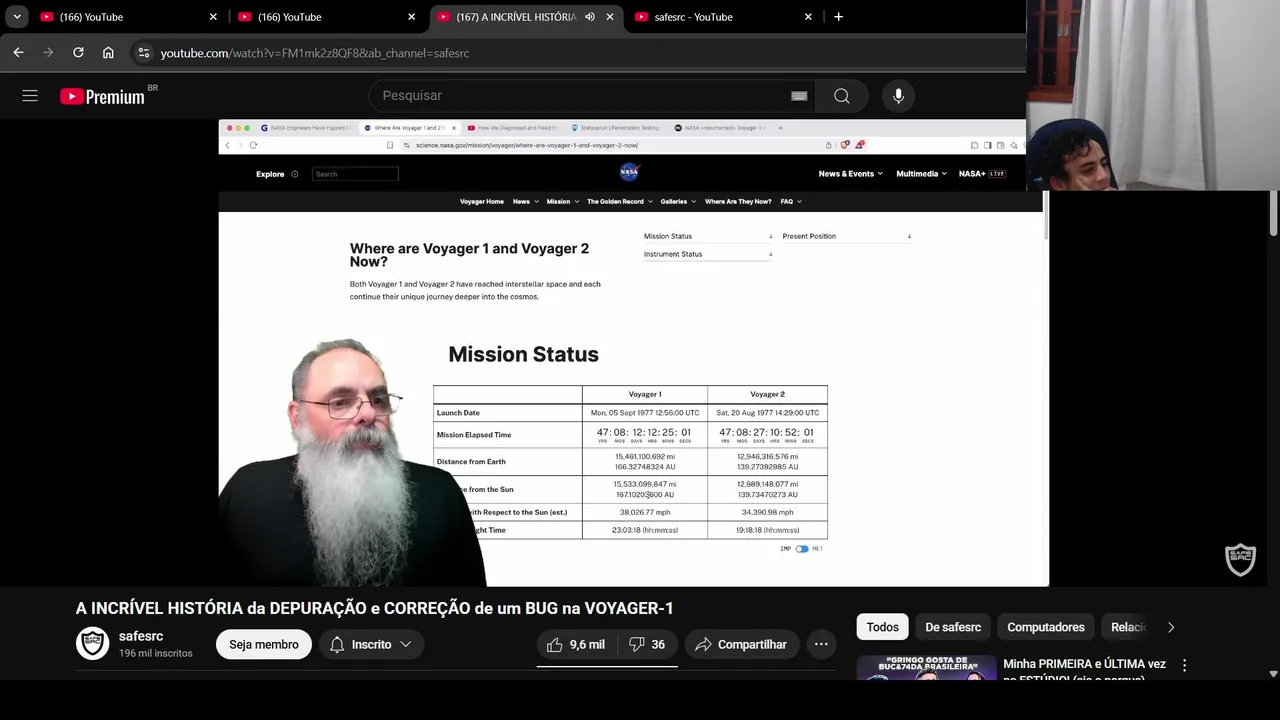Screen dimensions: 1280x720
Task: Open more actions three-dot menu under video
Action: pyautogui.click(x=821, y=644)
